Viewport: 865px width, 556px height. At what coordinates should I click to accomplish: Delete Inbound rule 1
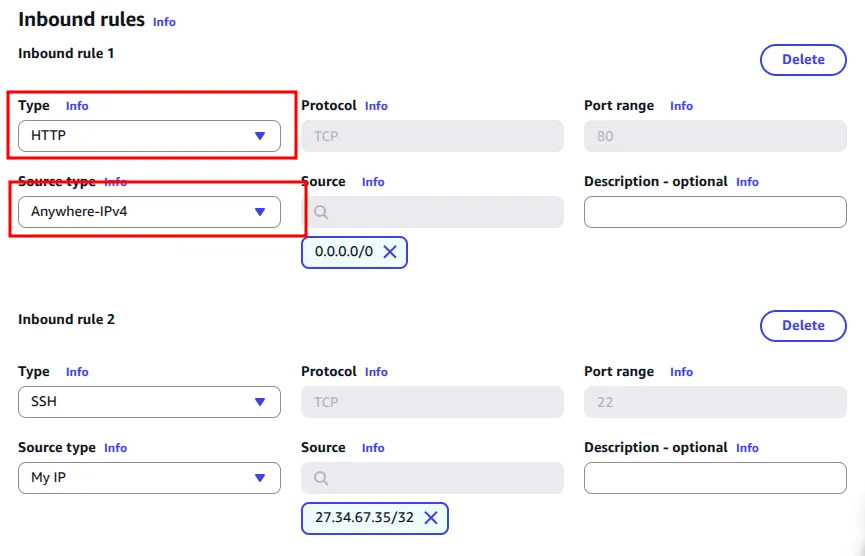click(x=803, y=60)
